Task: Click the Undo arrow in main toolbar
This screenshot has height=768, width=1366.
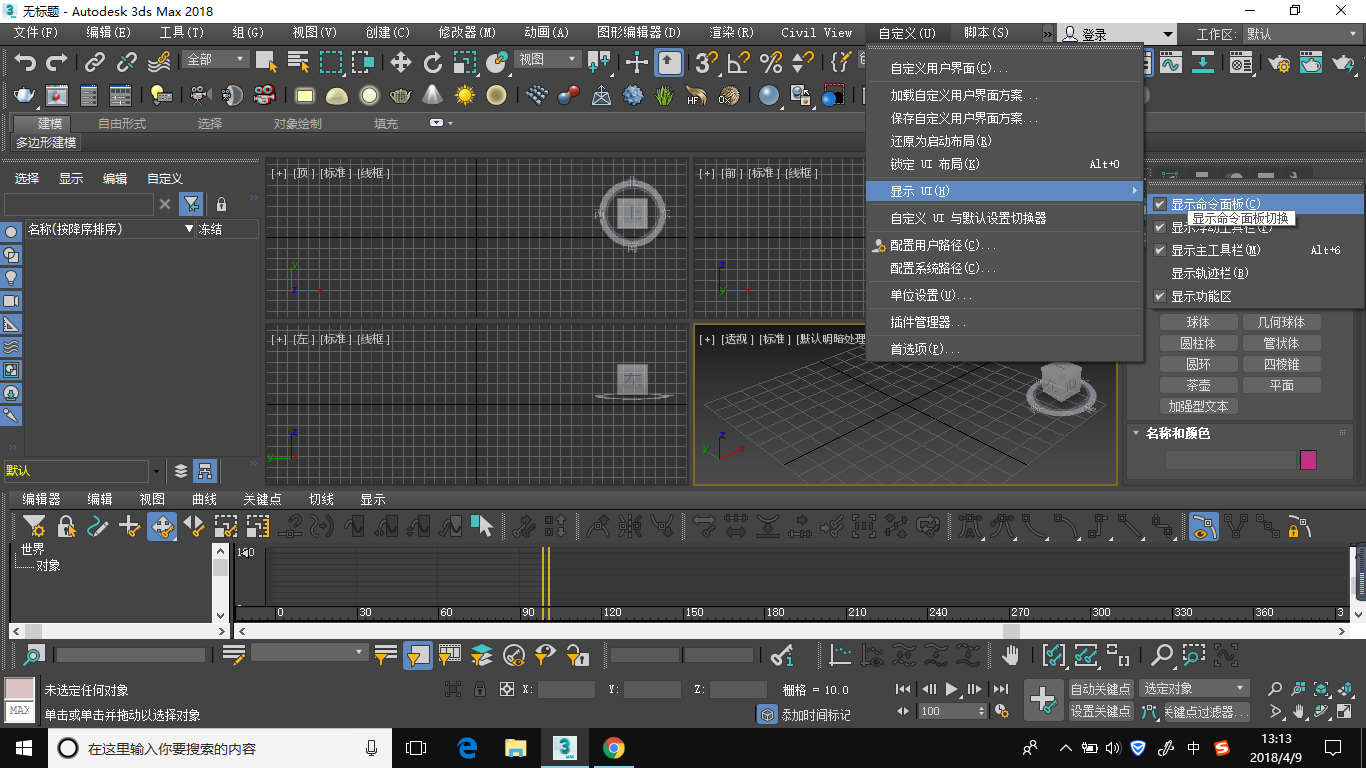Action: point(25,63)
